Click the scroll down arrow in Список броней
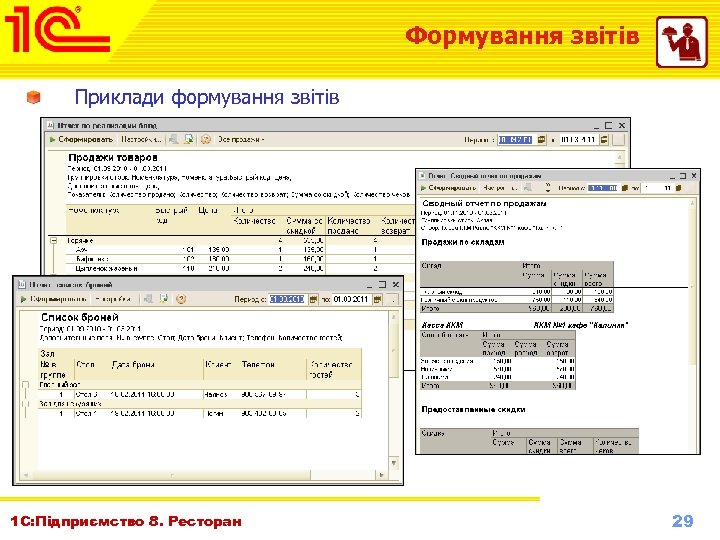Screen dimensions: 720x540 [394, 463]
